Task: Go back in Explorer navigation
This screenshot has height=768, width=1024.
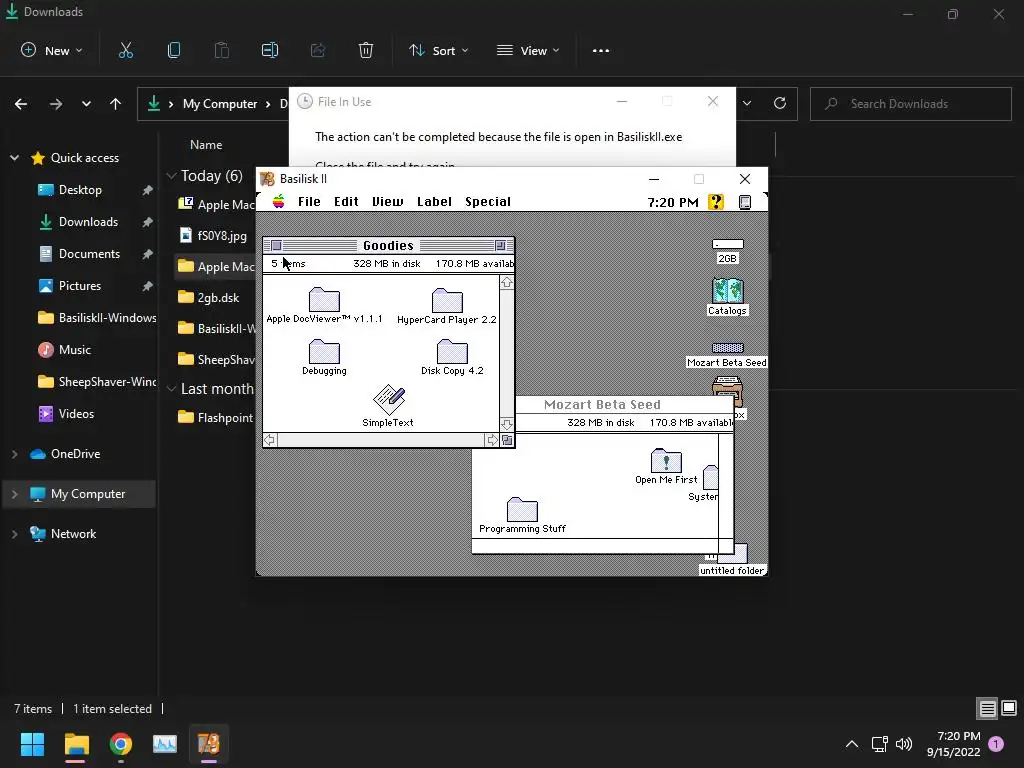Action: click(x=21, y=104)
